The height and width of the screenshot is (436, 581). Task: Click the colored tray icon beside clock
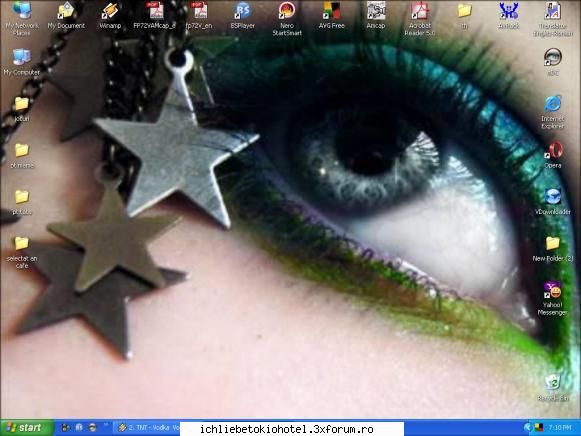(x=539, y=428)
